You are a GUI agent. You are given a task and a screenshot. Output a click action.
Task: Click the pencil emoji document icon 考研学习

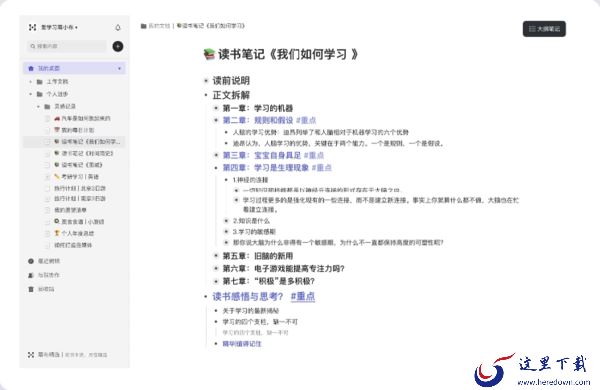tap(57, 176)
